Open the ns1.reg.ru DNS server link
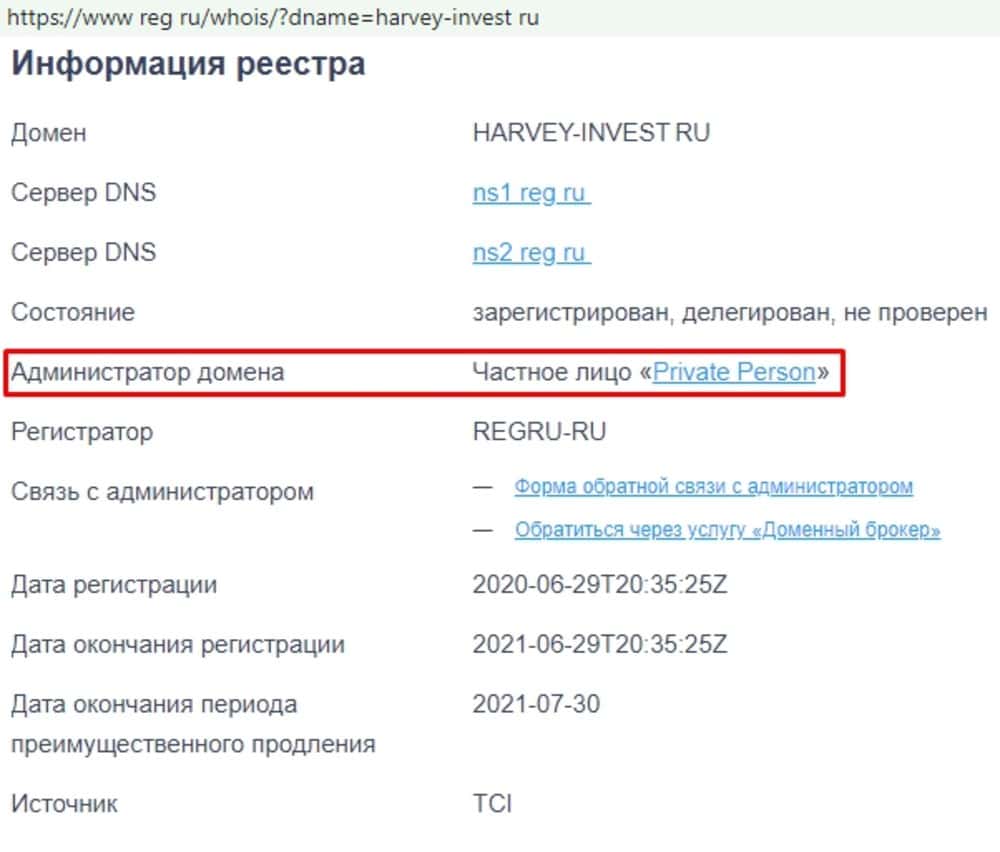Image resolution: width=1000 pixels, height=852 pixels. click(530, 193)
